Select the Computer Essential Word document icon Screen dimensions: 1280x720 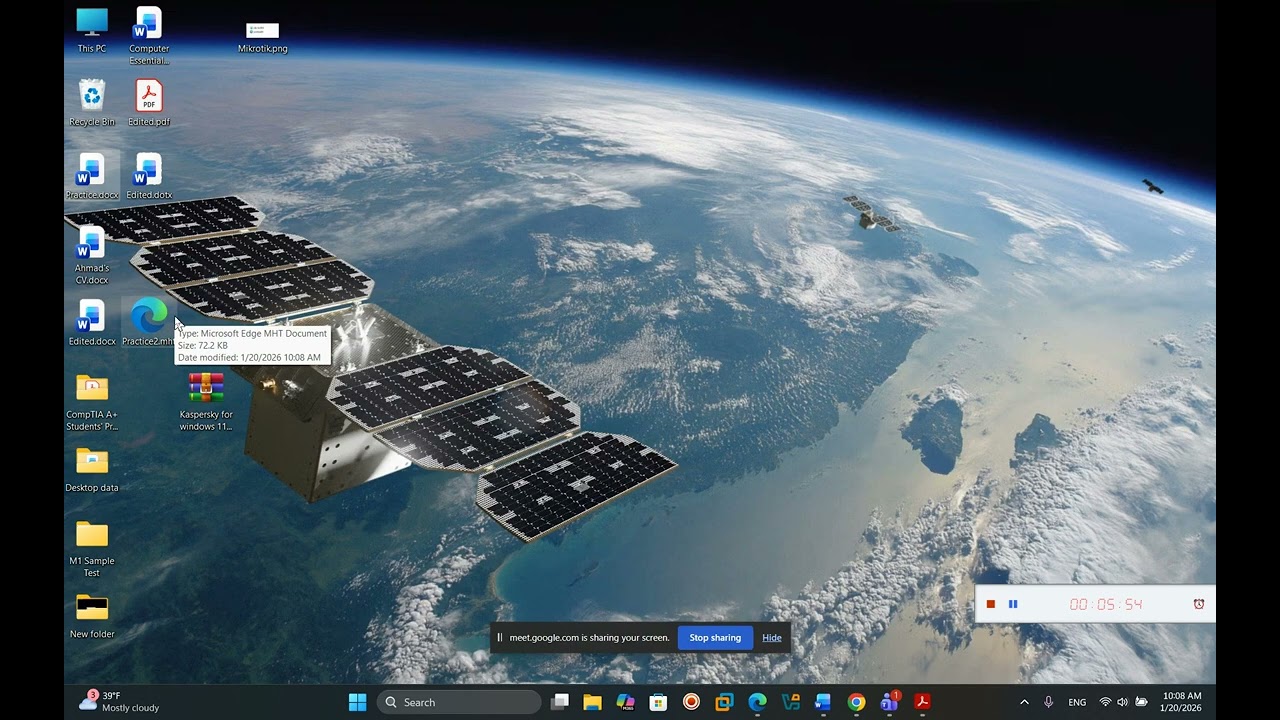(149, 36)
